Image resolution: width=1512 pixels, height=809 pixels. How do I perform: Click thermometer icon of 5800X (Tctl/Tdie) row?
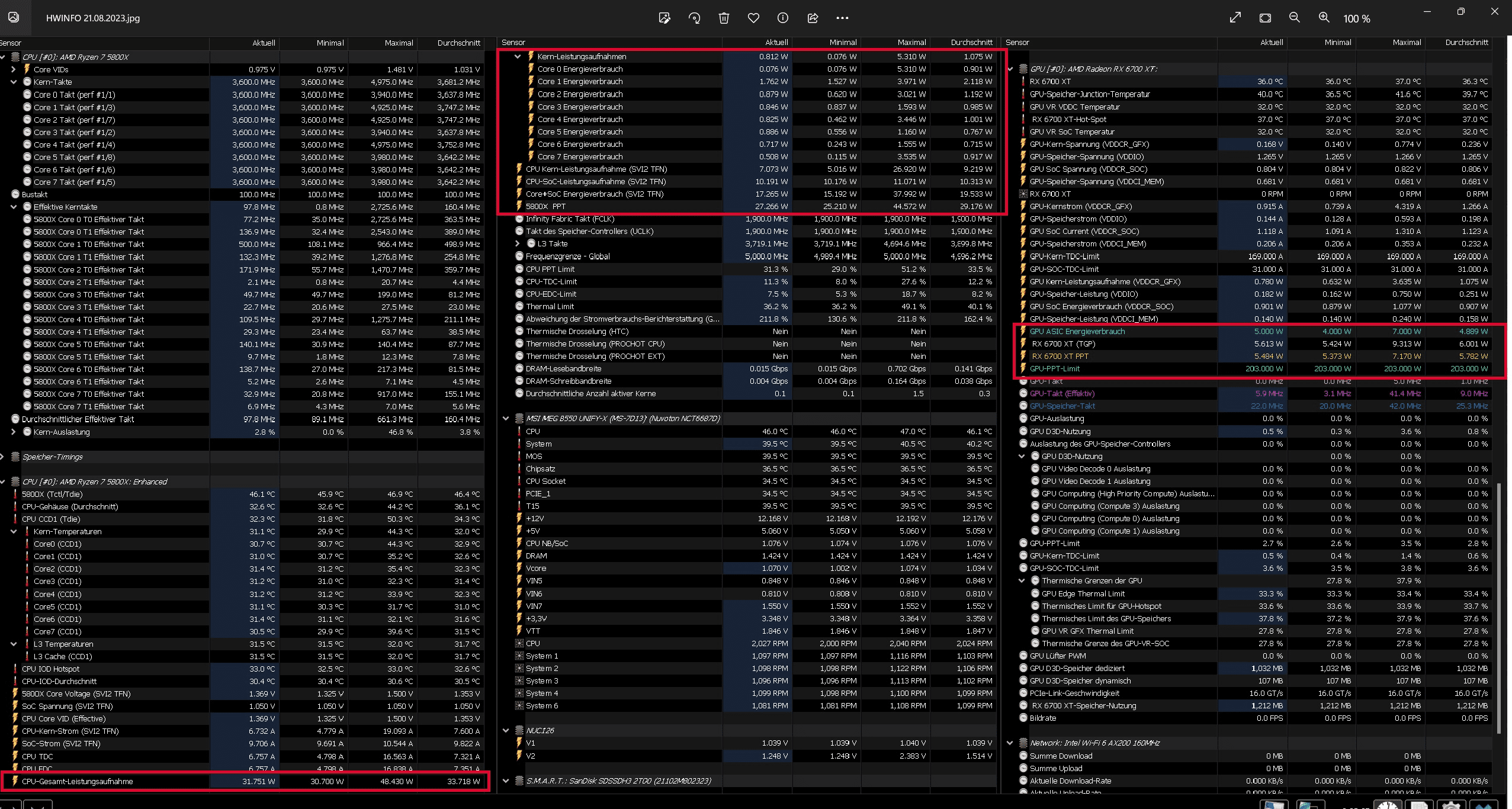(x=15, y=494)
